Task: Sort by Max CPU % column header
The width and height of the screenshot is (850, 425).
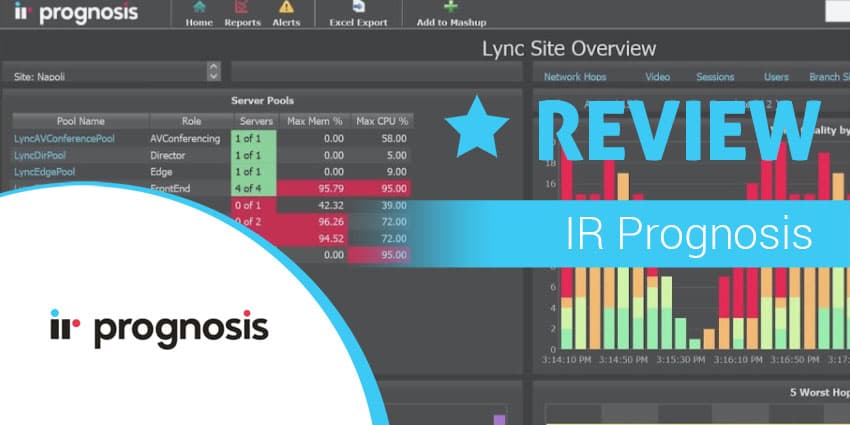Action: tap(382, 121)
